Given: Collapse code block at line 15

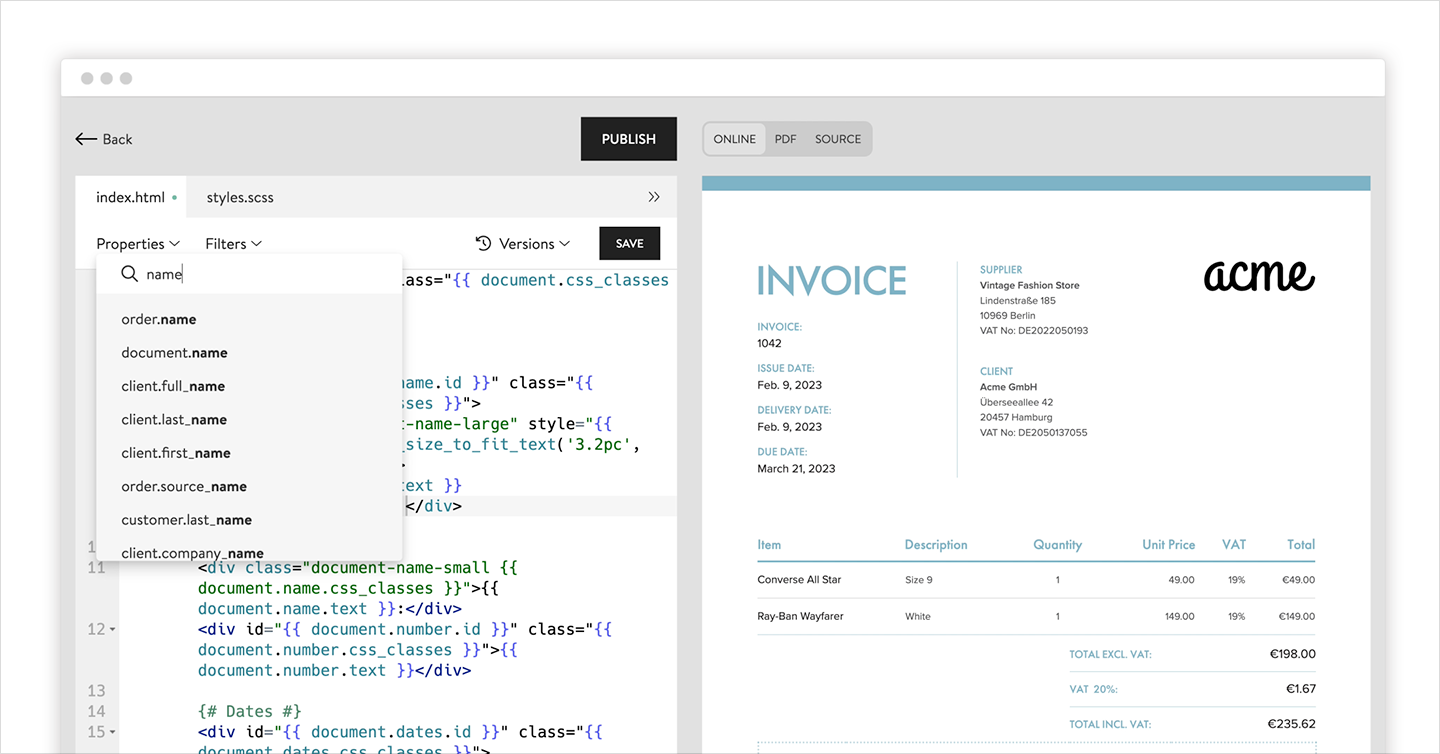Looking at the screenshot, I should pos(113,733).
